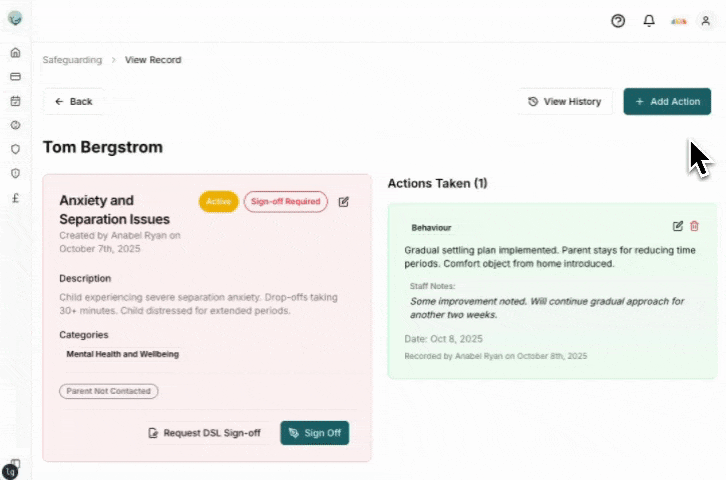Edit the Behaviour action entry
Screen dimensions: 726x480
678,226
